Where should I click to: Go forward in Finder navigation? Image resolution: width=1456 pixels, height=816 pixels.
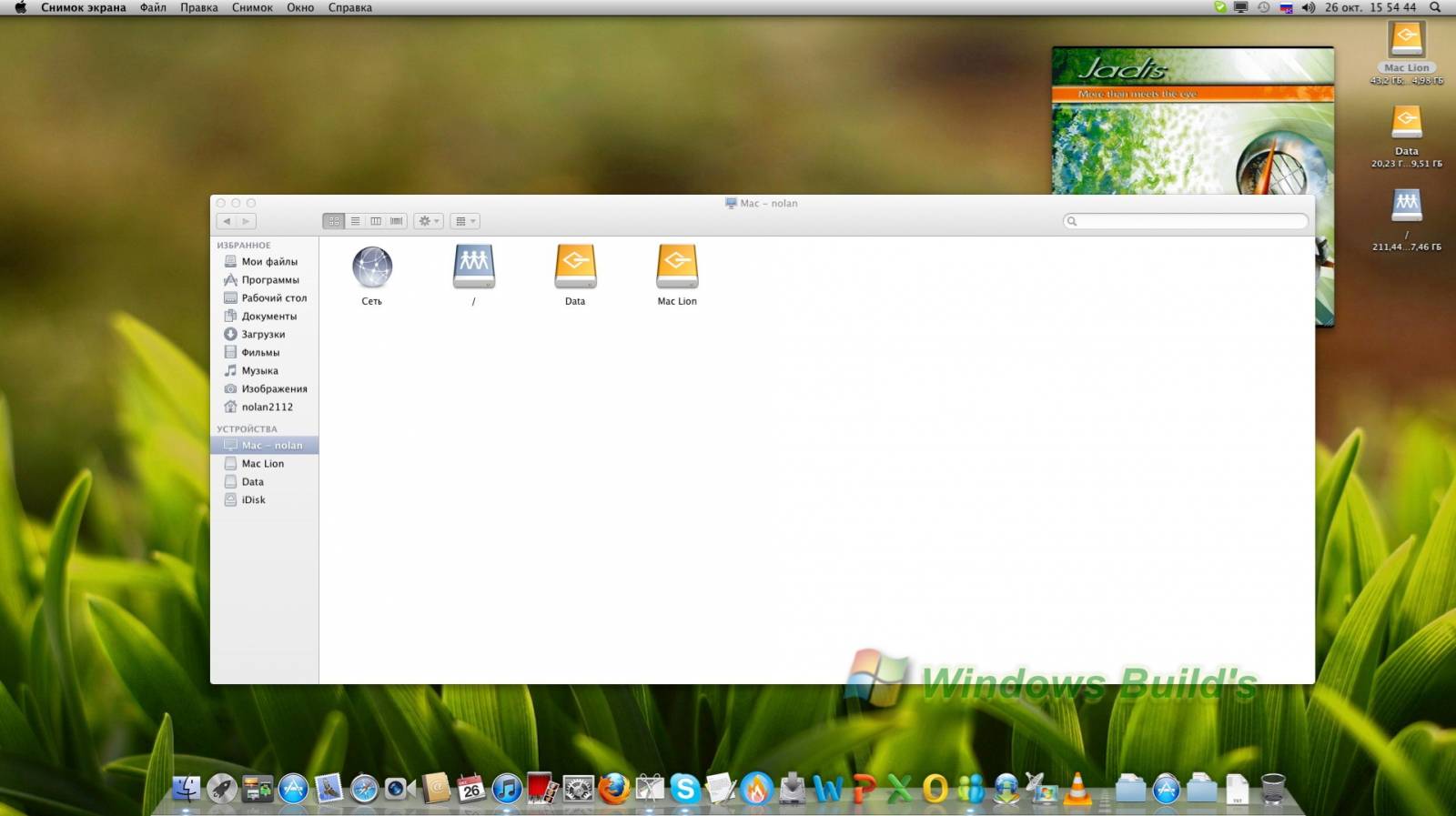(x=246, y=221)
